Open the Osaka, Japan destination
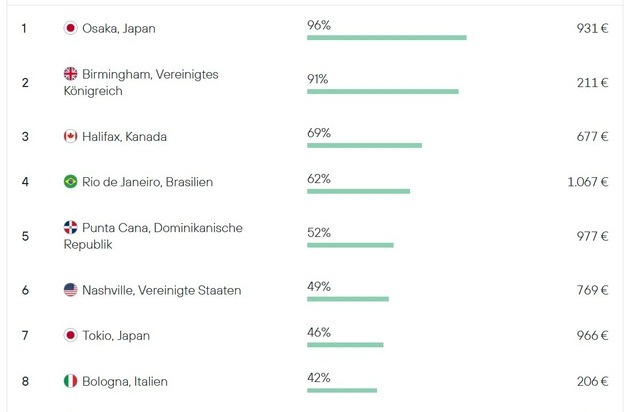 [119, 29]
